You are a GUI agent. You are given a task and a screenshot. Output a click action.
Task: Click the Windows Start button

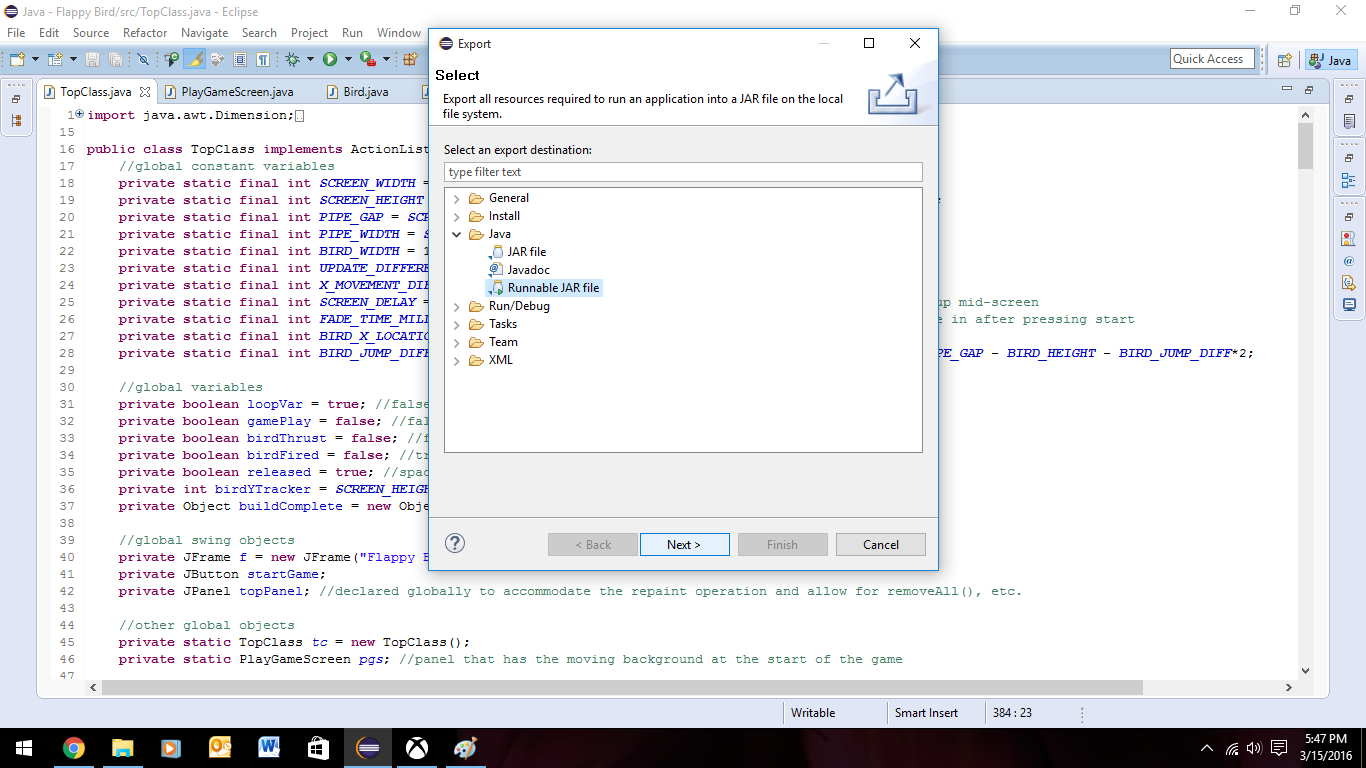[23, 747]
